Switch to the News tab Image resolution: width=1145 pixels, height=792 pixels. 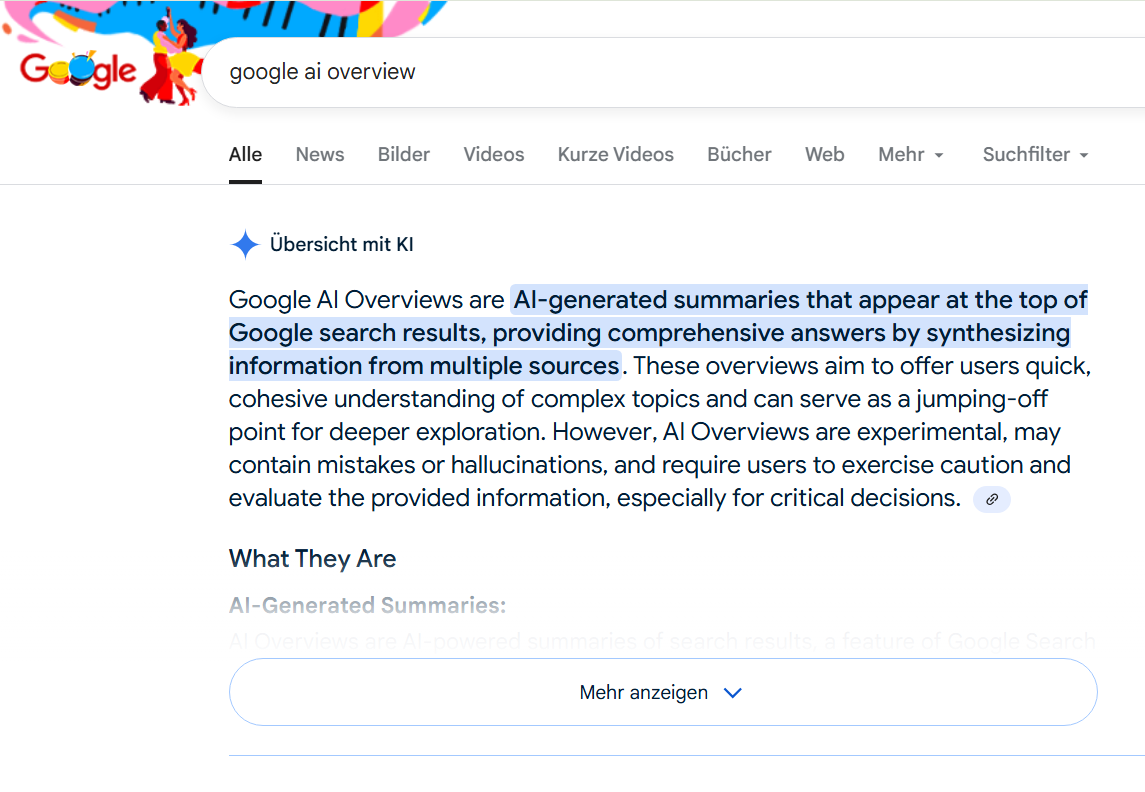(x=320, y=155)
